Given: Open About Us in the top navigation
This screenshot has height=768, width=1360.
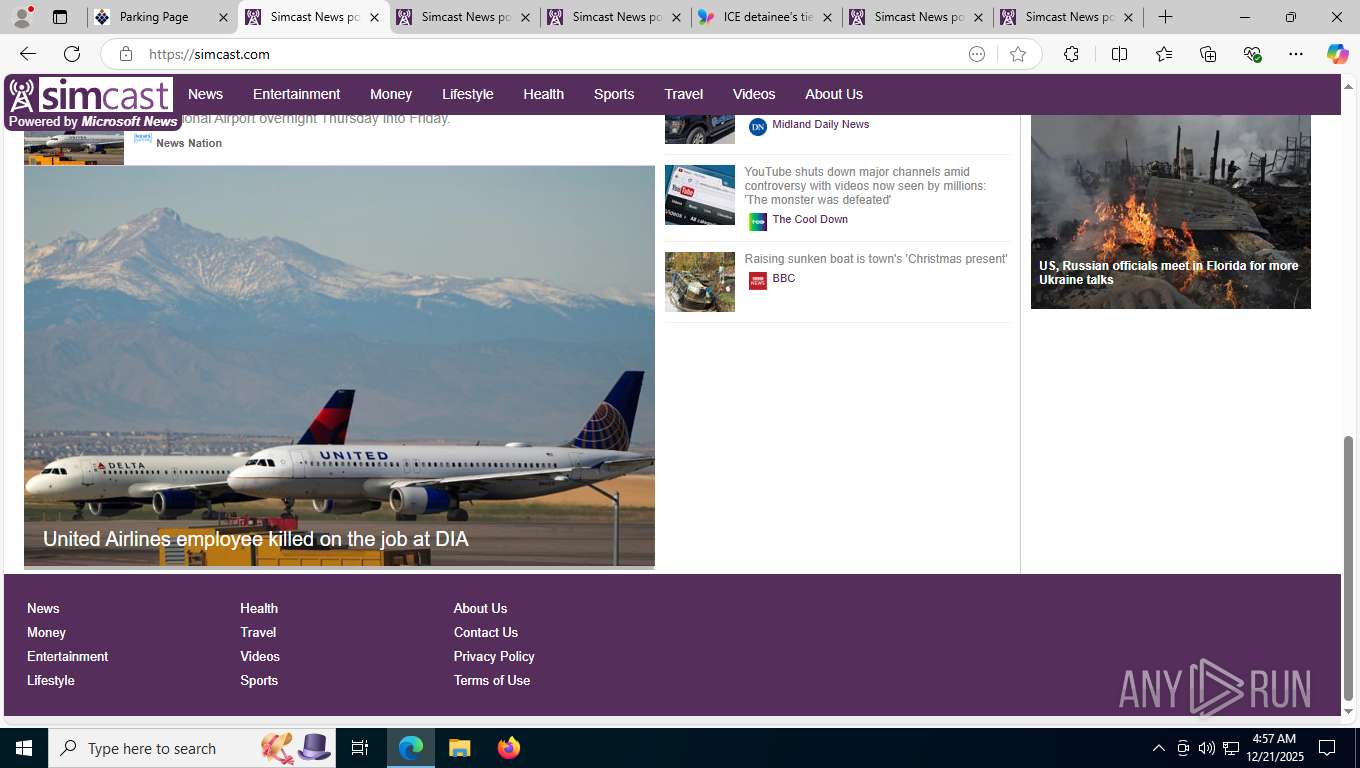Looking at the screenshot, I should tap(834, 94).
